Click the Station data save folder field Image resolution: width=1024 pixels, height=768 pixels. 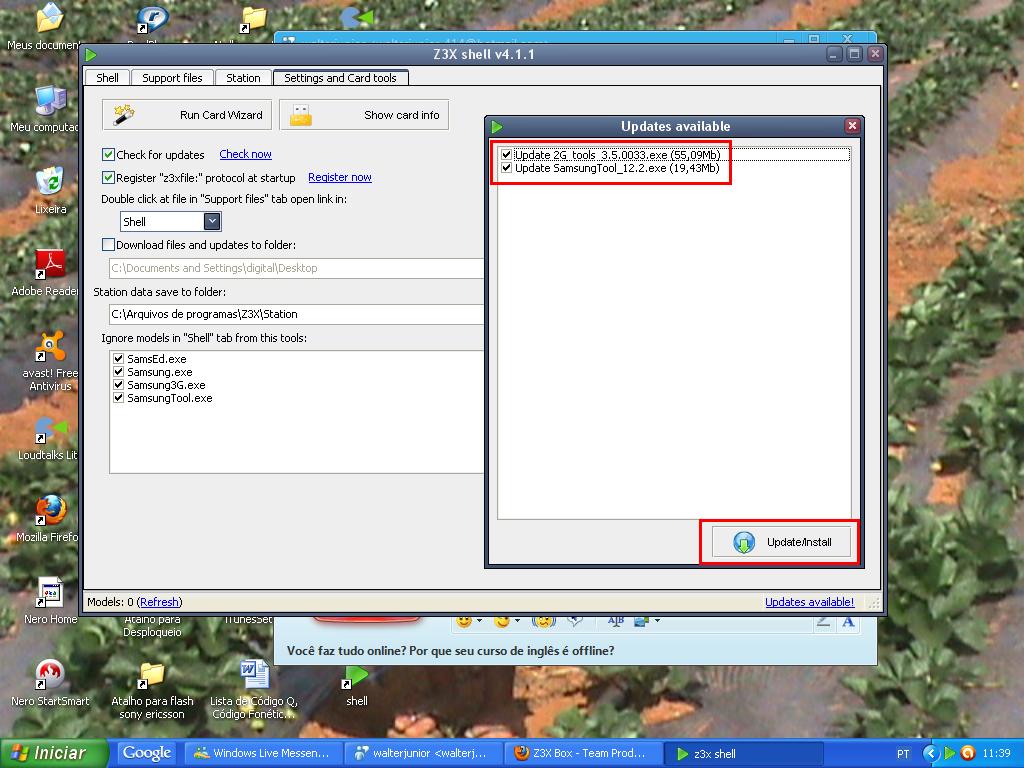[x=296, y=314]
